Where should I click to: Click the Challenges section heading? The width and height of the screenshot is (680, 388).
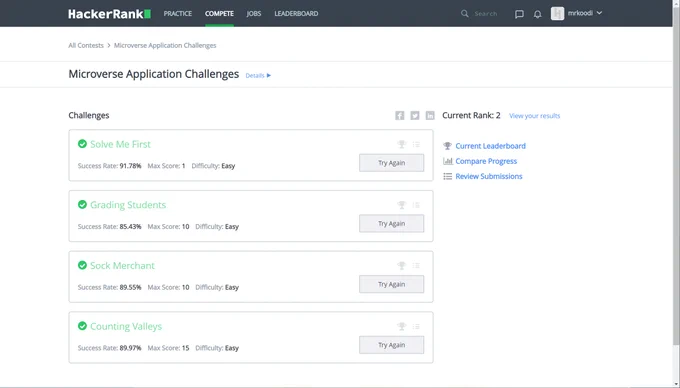pos(89,115)
